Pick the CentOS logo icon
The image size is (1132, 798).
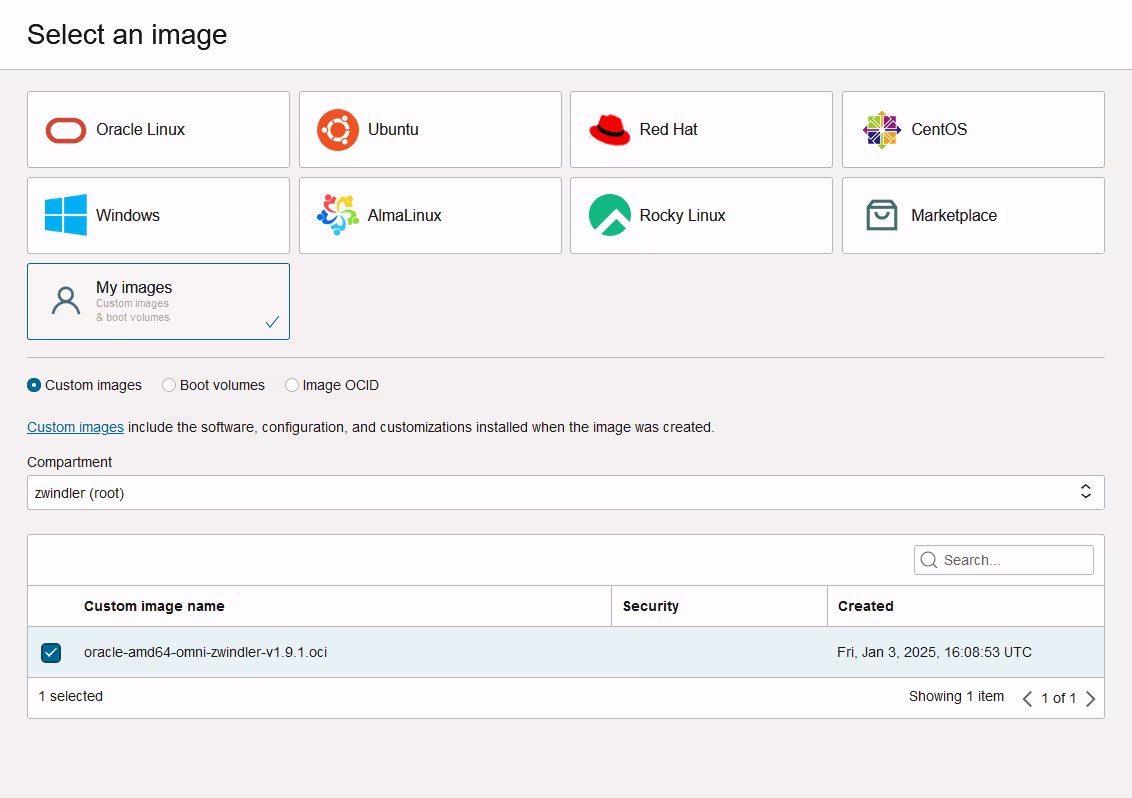coord(882,130)
